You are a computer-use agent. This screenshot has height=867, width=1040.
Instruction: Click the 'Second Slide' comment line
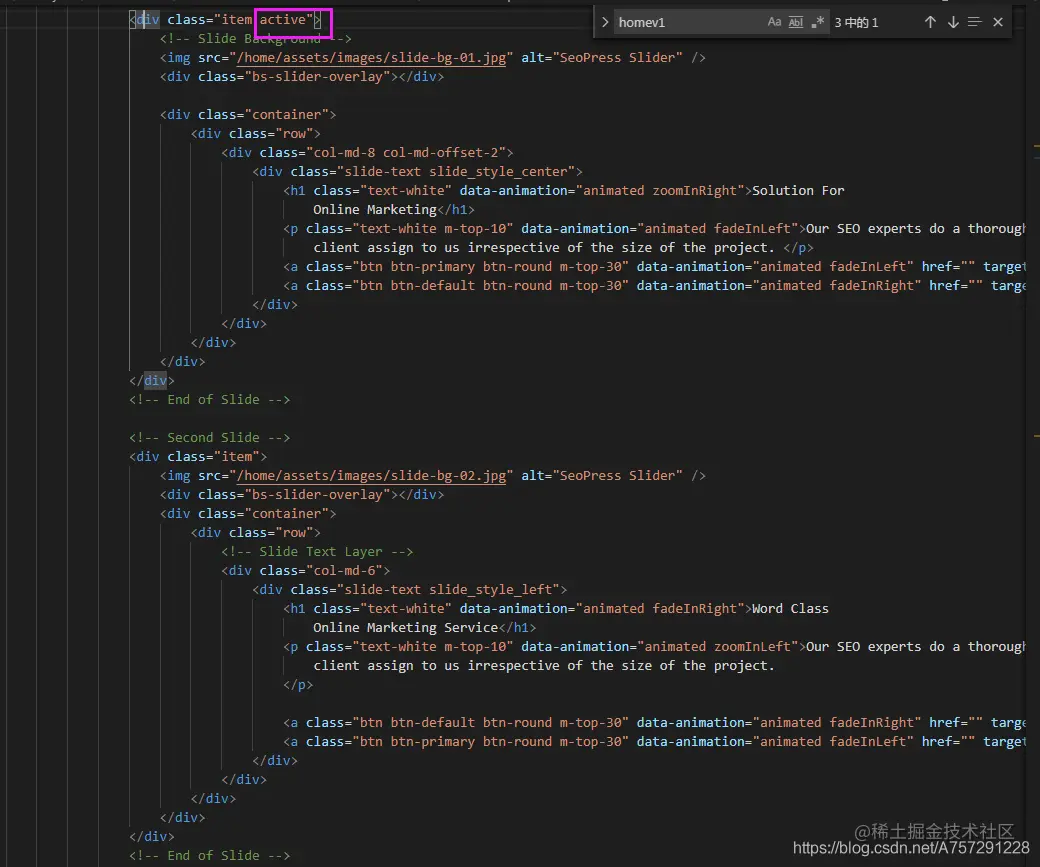point(210,438)
